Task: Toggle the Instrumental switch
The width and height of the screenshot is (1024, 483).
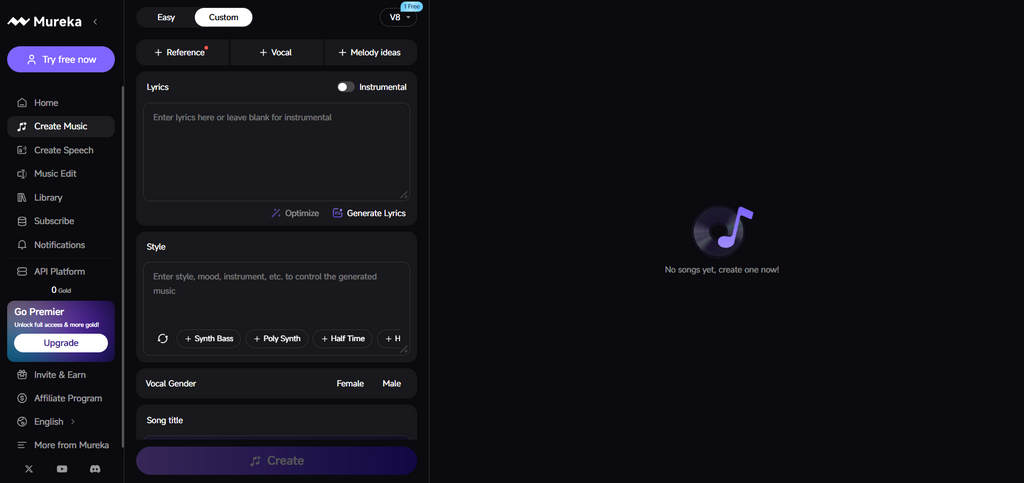Action: (345, 87)
